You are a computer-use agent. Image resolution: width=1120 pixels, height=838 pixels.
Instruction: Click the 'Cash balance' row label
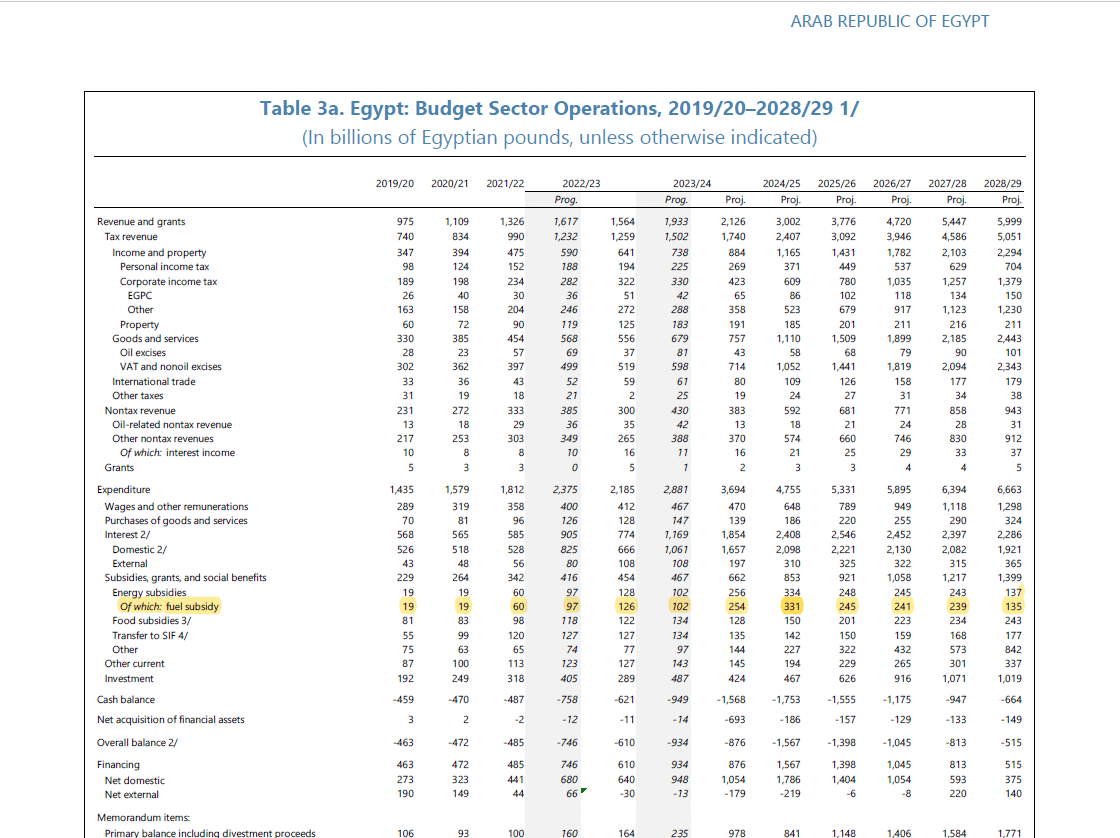point(125,700)
